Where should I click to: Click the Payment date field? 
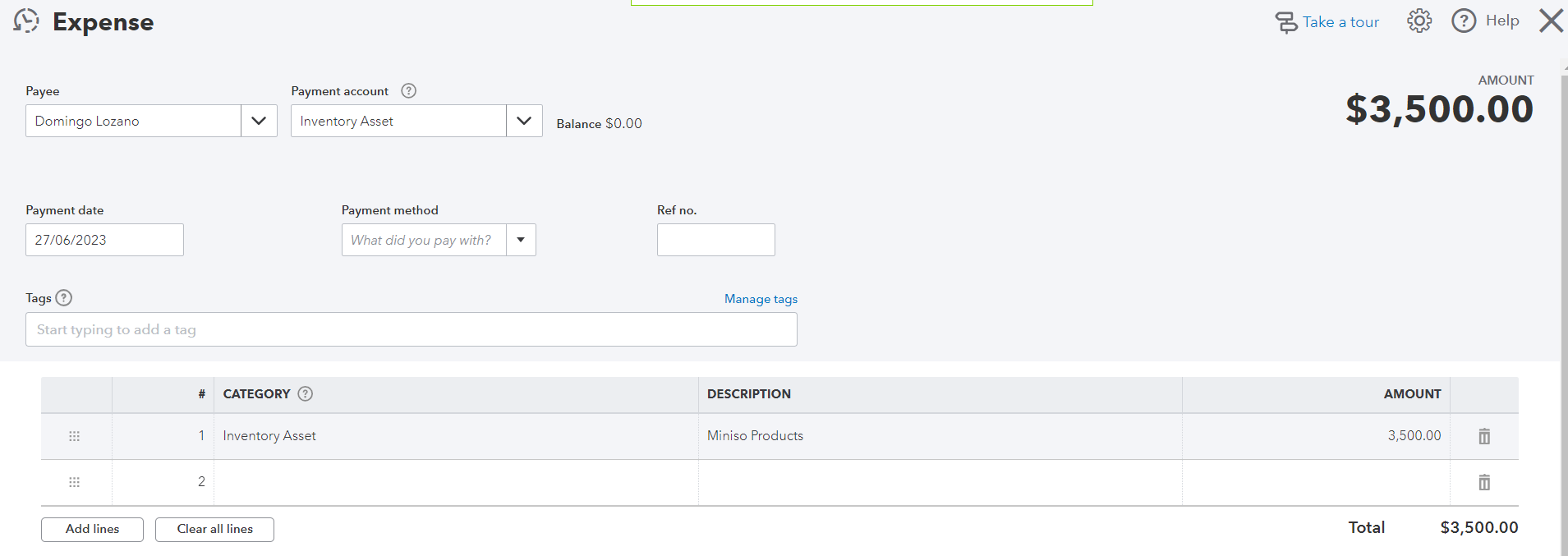(x=104, y=240)
